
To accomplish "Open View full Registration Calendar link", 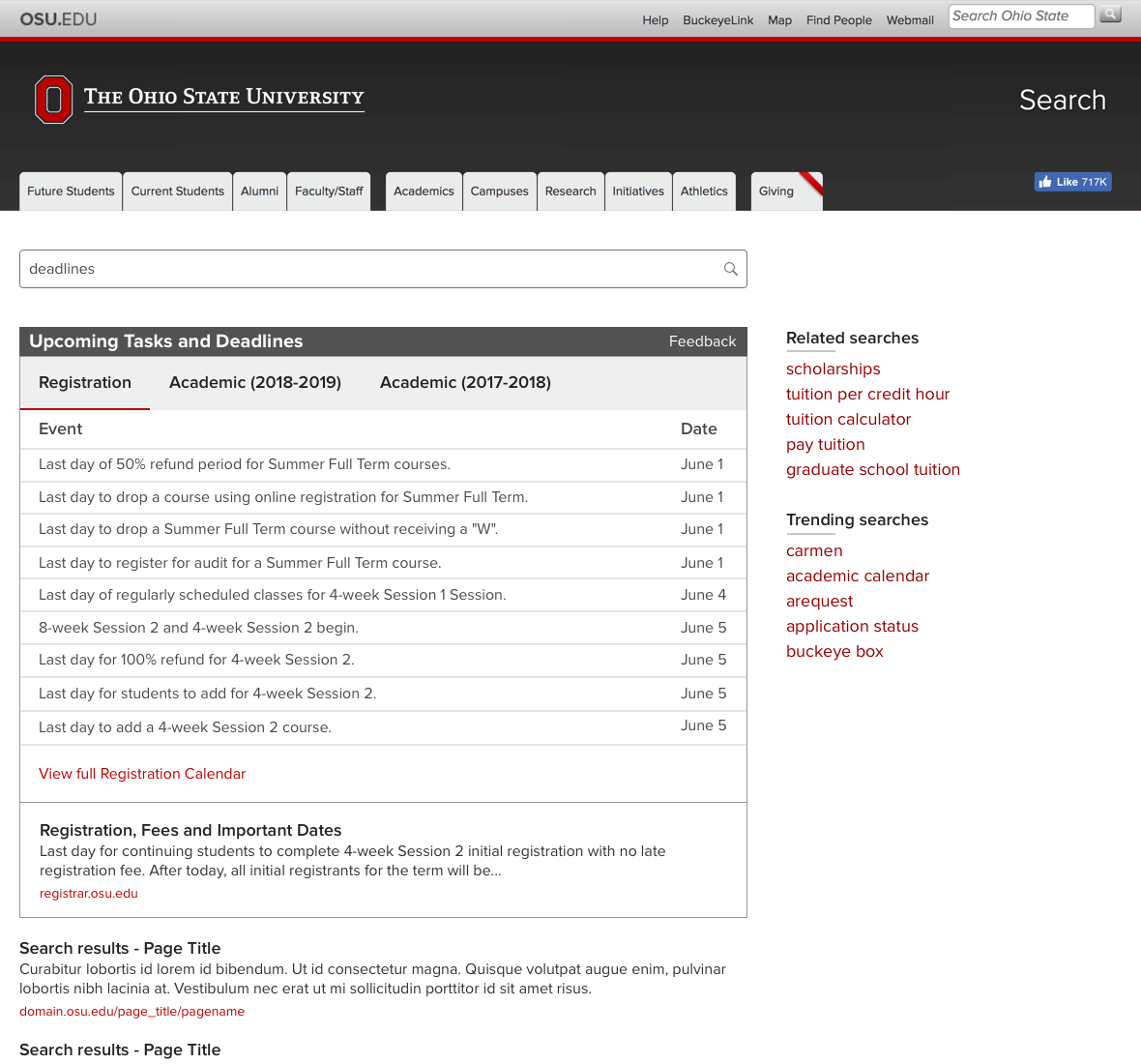I will (x=142, y=774).
